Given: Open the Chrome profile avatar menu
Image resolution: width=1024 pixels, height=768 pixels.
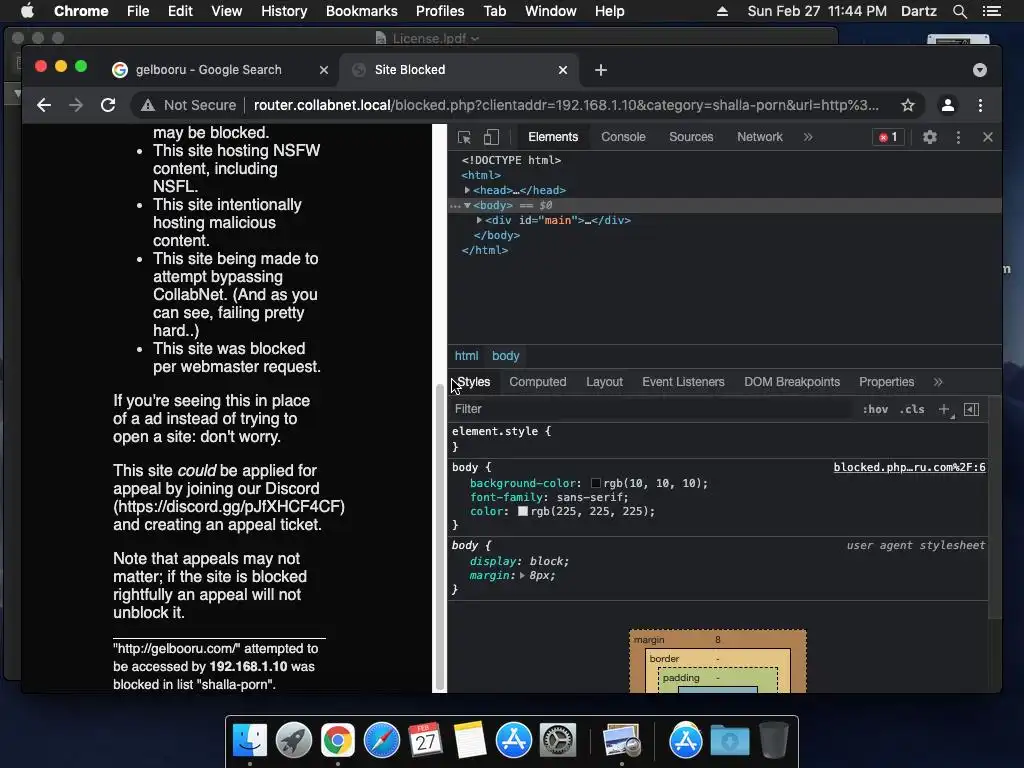Looking at the screenshot, I should [948, 105].
